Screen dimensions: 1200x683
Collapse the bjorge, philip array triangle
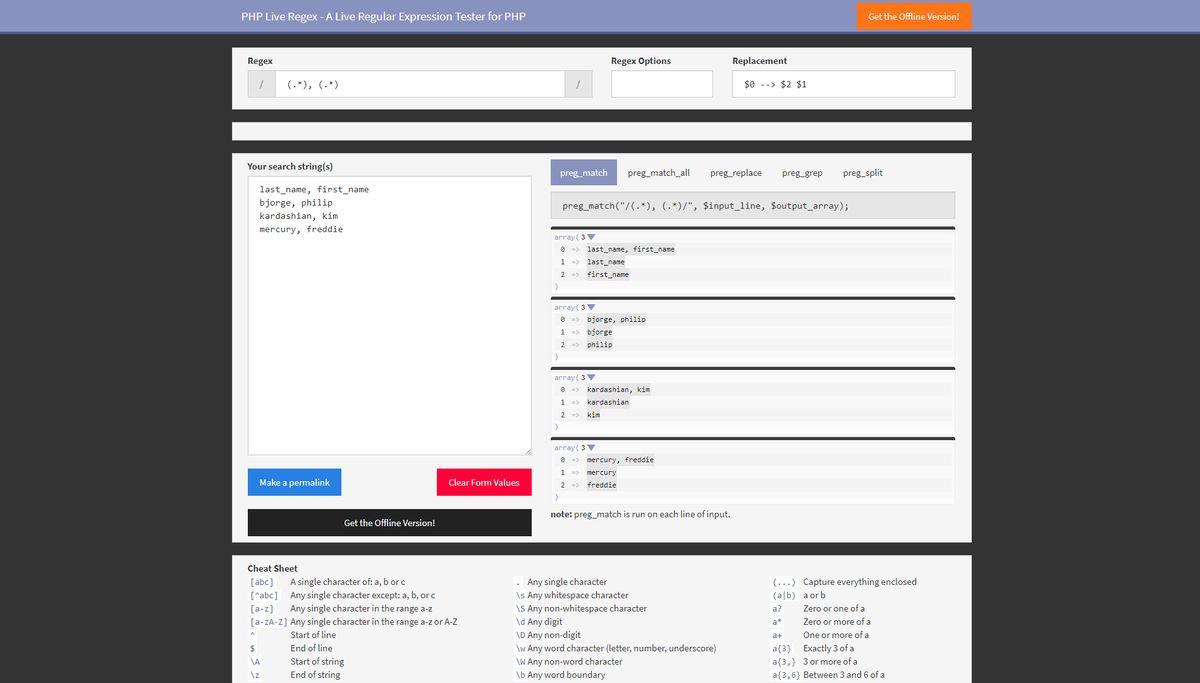pyautogui.click(x=591, y=307)
